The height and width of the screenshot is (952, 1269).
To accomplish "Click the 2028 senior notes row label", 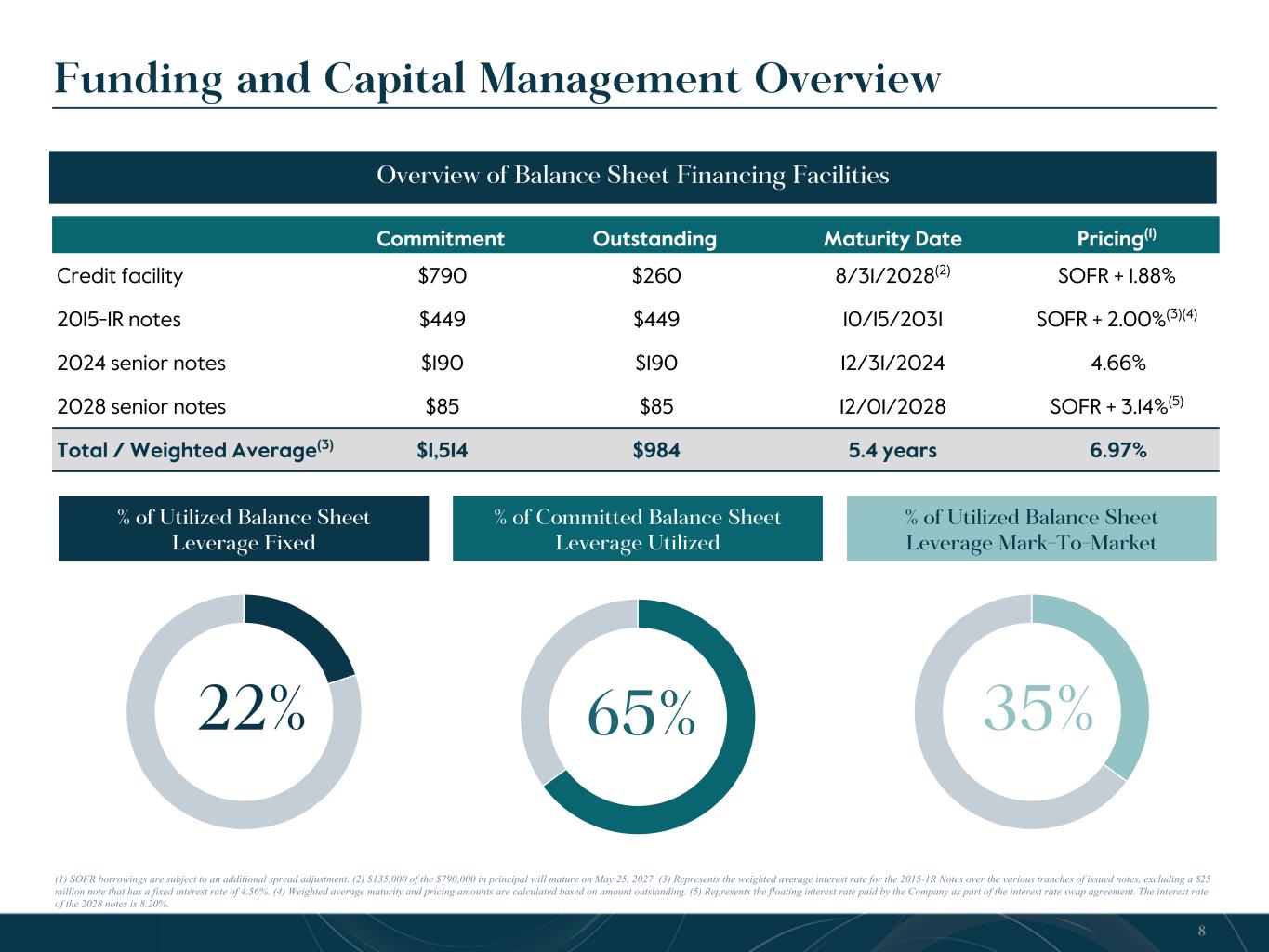I will [141, 406].
